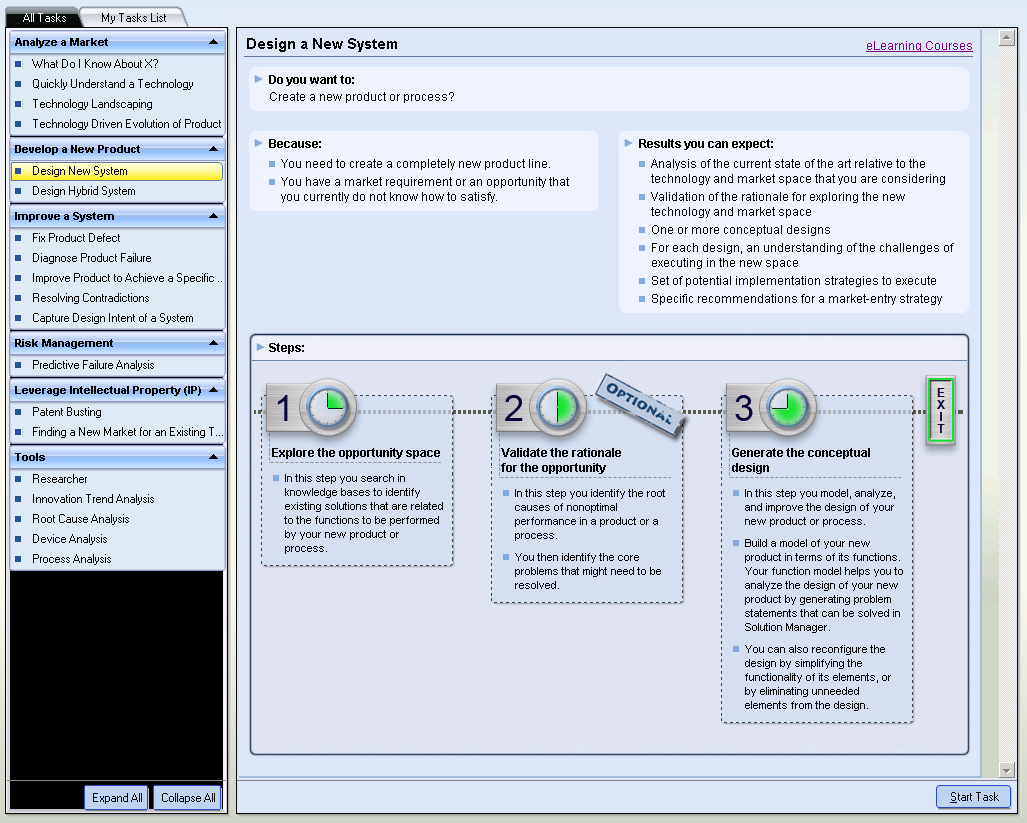
Task: Click the OPTIONAL tag on step 2
Action: [x=641, y=404]
